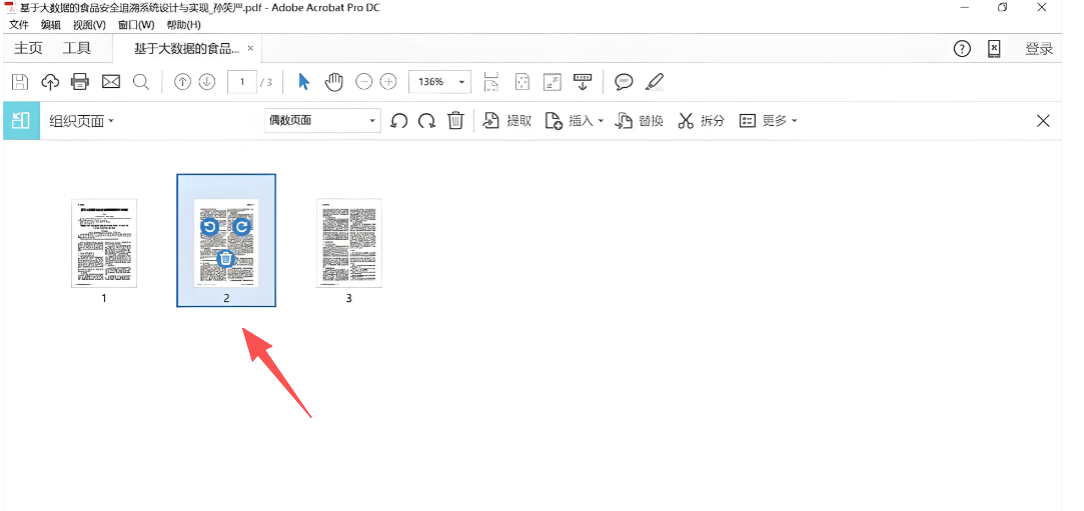Click the 替换 replace button
This screenshot has height=511, width=1084.
click(x=639, y=121)
